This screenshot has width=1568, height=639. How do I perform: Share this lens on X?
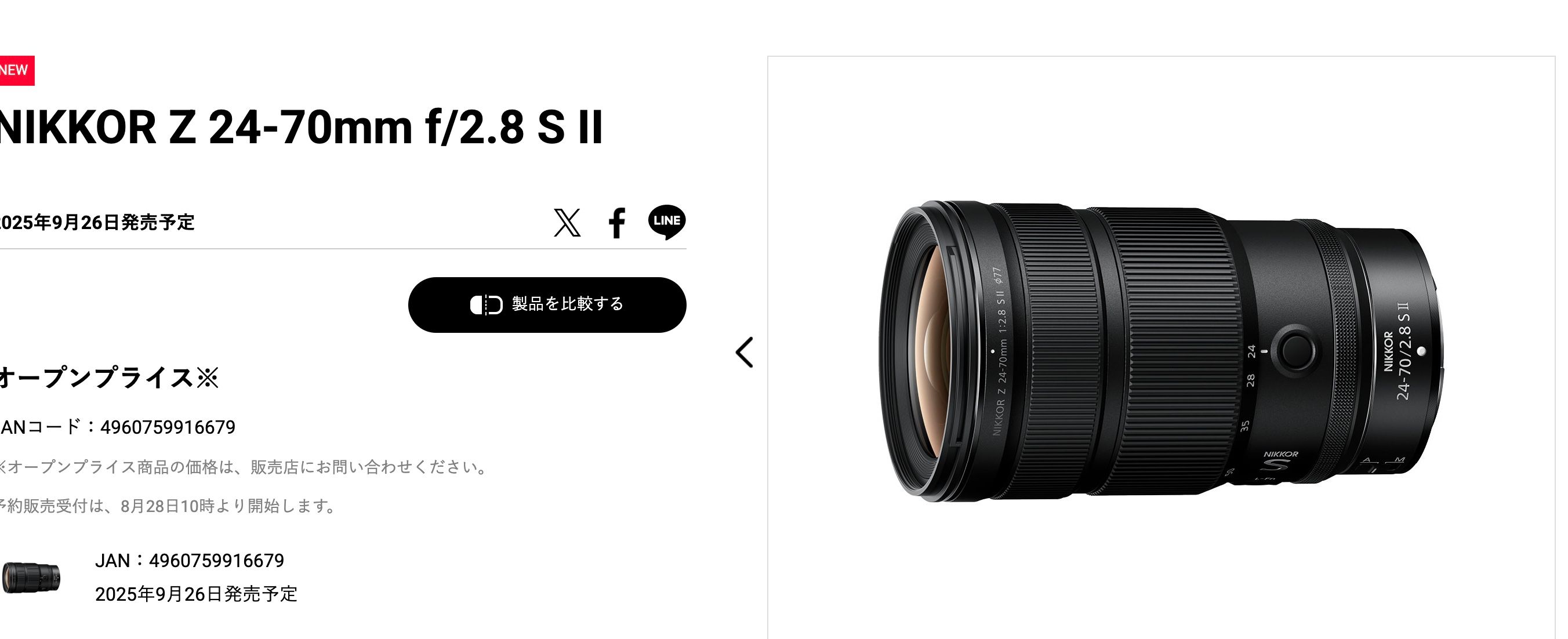coord(567,222)
